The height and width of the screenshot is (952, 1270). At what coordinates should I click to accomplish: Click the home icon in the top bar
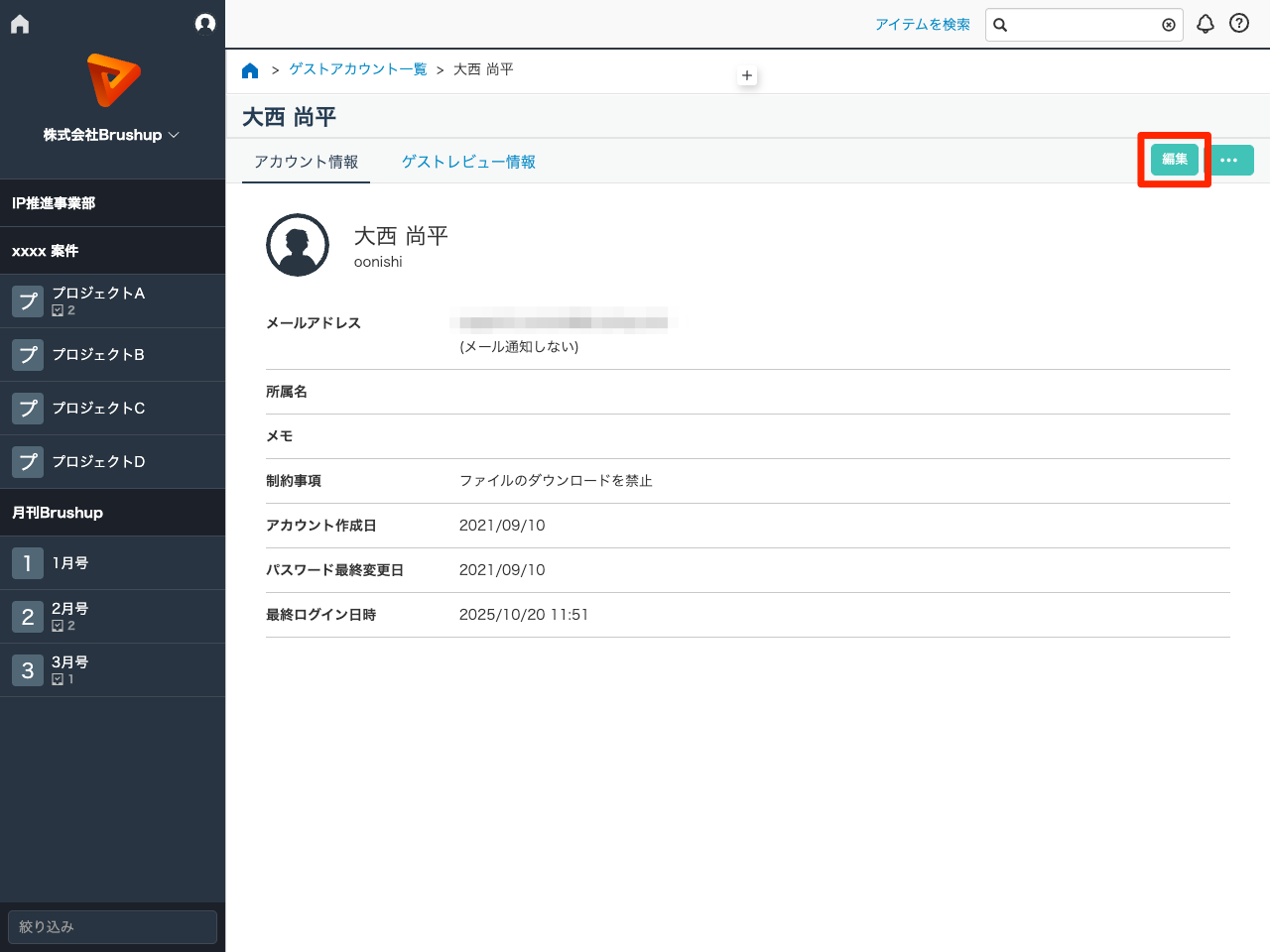click(19, 23)
